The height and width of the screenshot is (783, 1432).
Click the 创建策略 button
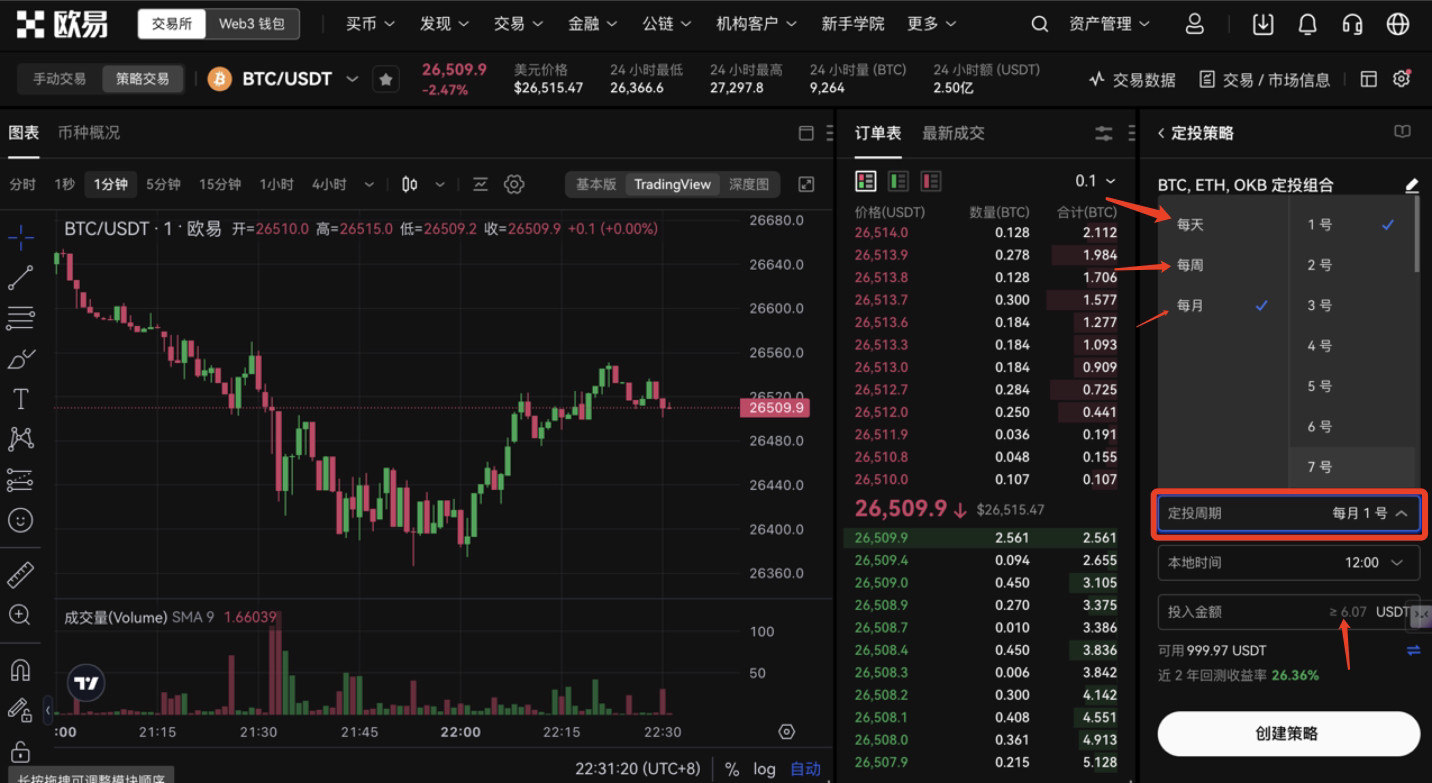click(1288, 733)
